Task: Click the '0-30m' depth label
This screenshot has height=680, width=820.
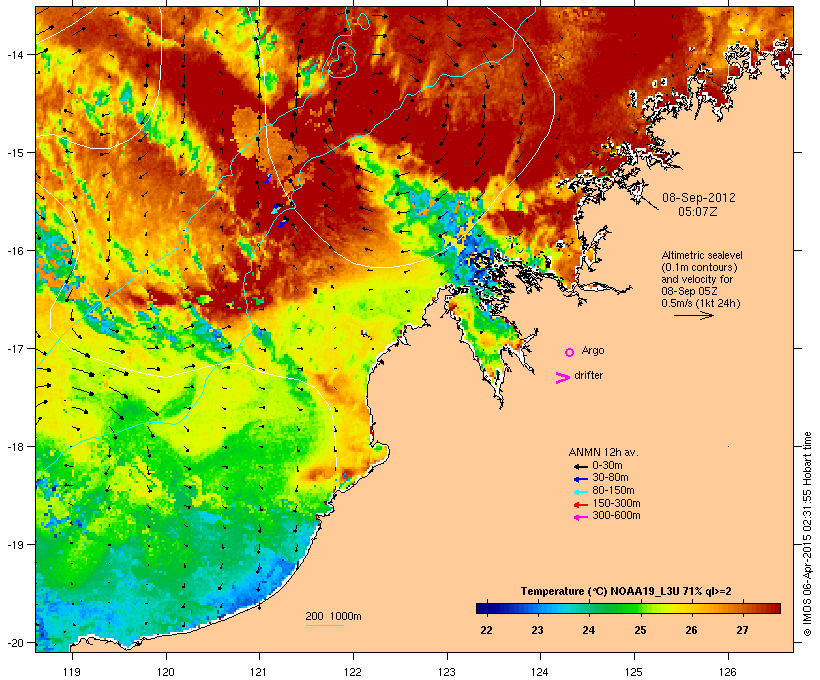Action: click(607, 465)
